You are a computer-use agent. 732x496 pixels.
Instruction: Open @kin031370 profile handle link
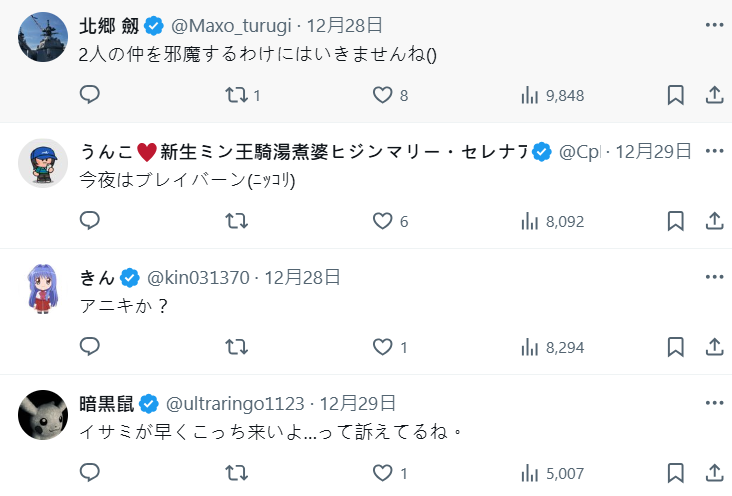click(x=198, y=277)
